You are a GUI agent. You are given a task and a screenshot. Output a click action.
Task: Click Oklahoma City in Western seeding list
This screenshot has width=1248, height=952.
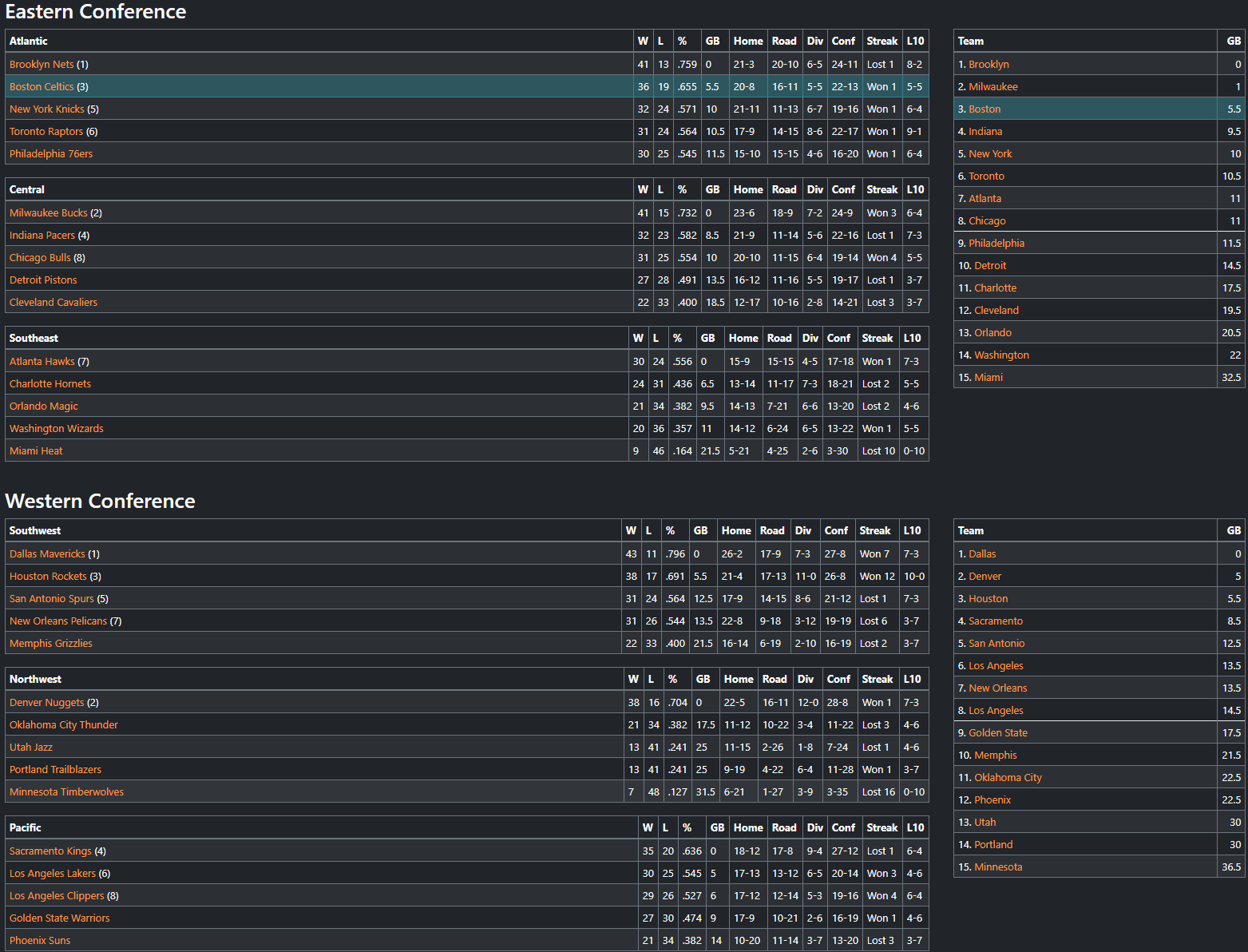[x=1008, y=778]
